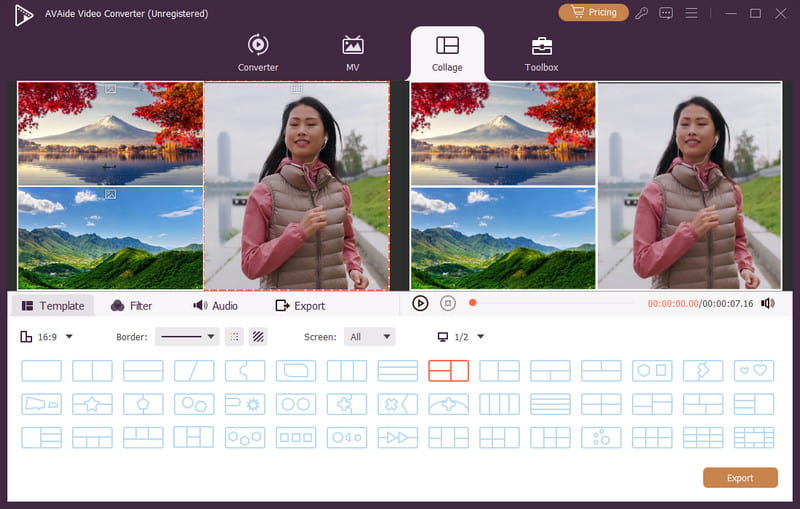Select the single-screen template
800x509 pixels.
(x=41, y=371)
